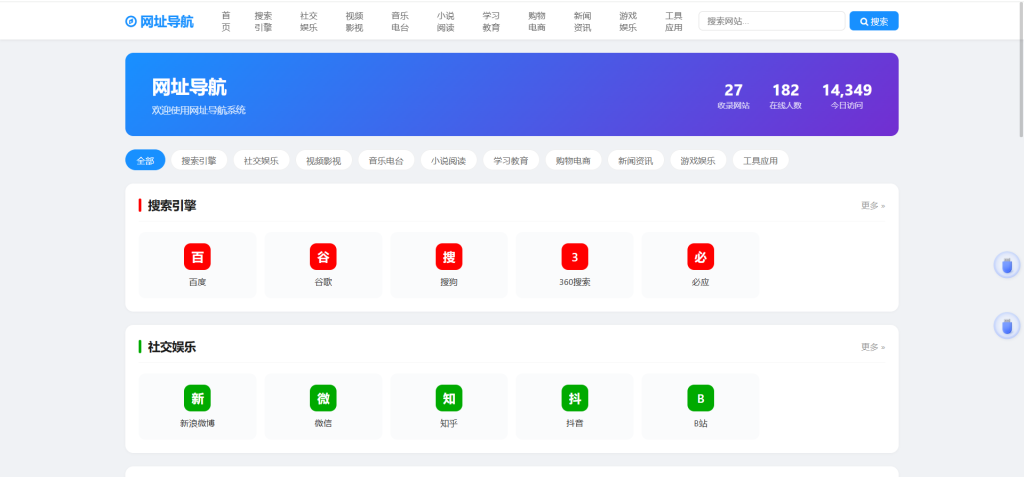The width and height of the screenshot is (1024, 477).
Task: Select the 购物电商 filter pill
Action: coord(573,160)
